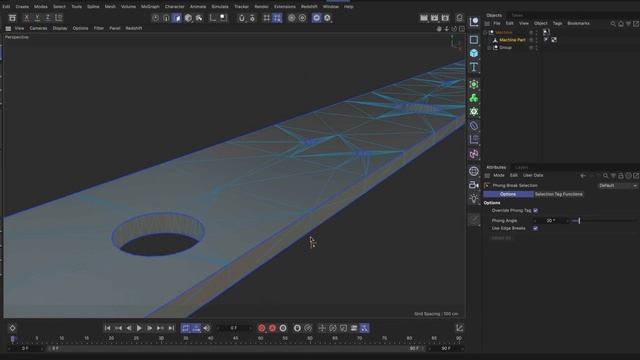Image resolution: width=640 pixels, height=360 pixels.
Task: Toggle the highlighted polygon mode icon in toolbar
Action: (177, 18)
